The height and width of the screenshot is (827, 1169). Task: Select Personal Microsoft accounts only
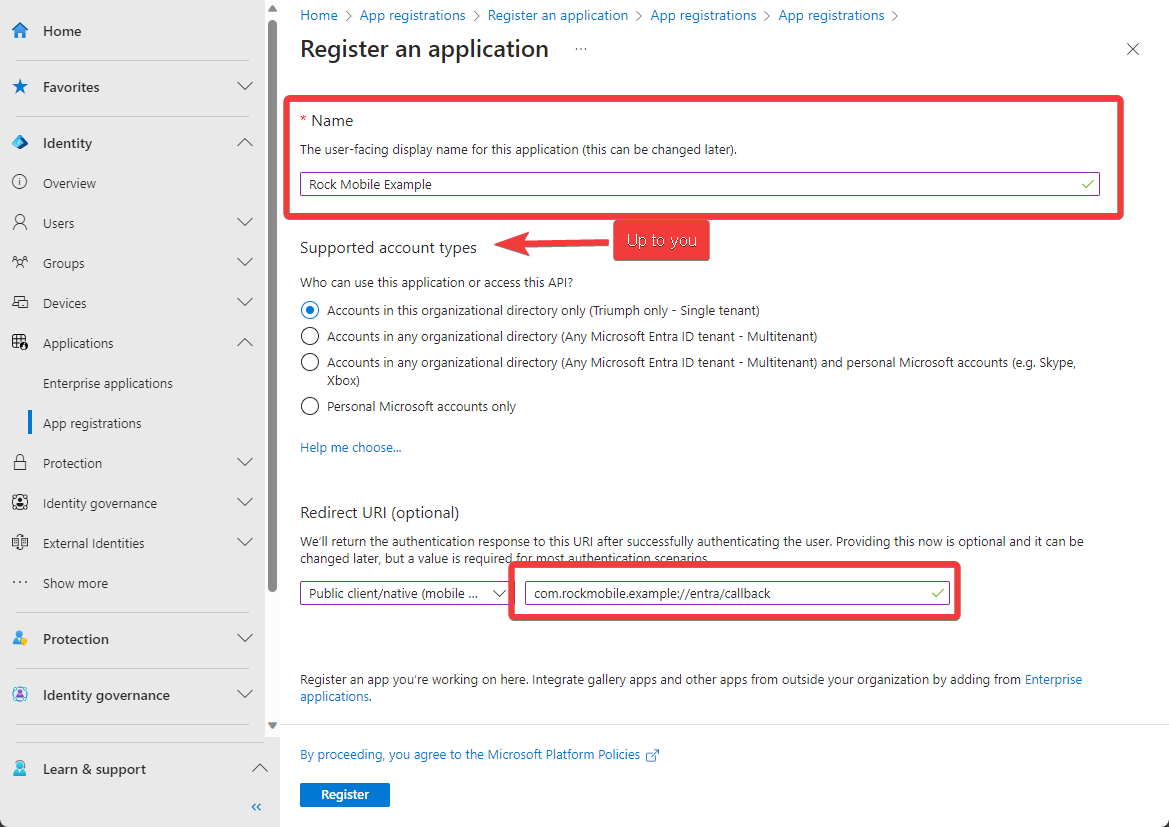(309, 406)
